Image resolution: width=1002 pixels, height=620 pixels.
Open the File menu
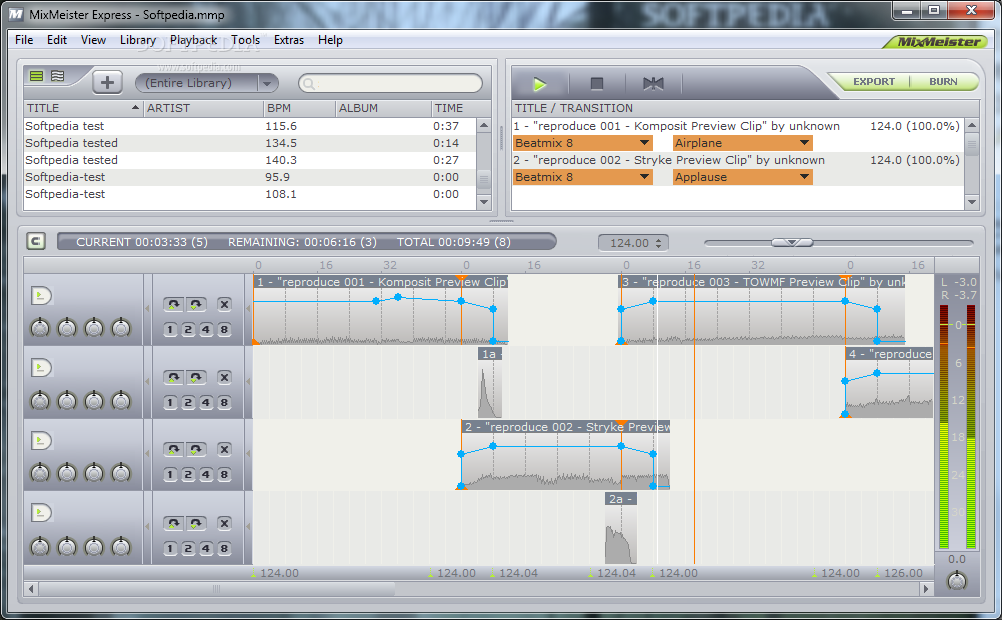(x=24, y=40)
